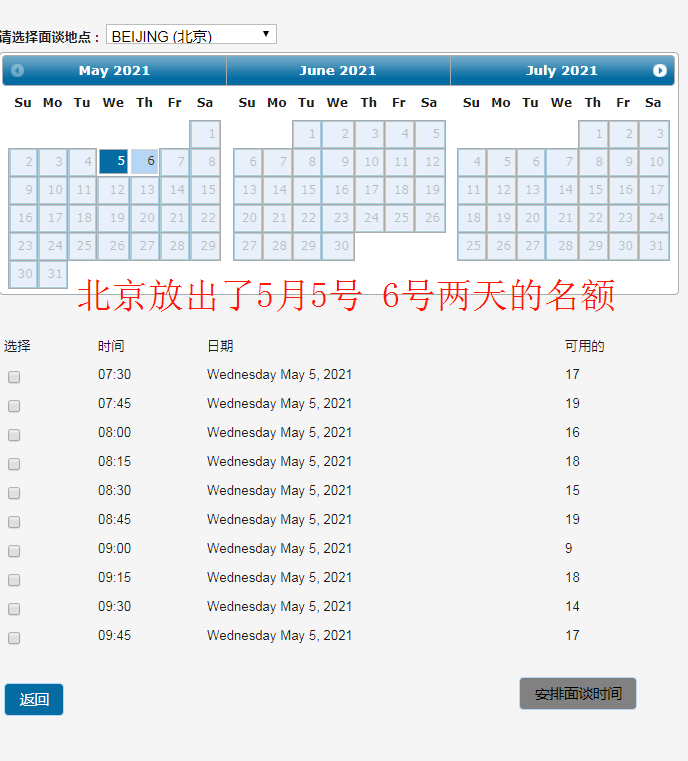The image size is (688, 761).
Task: Select the 09:30 time checkbox
Action: (14, 609)
